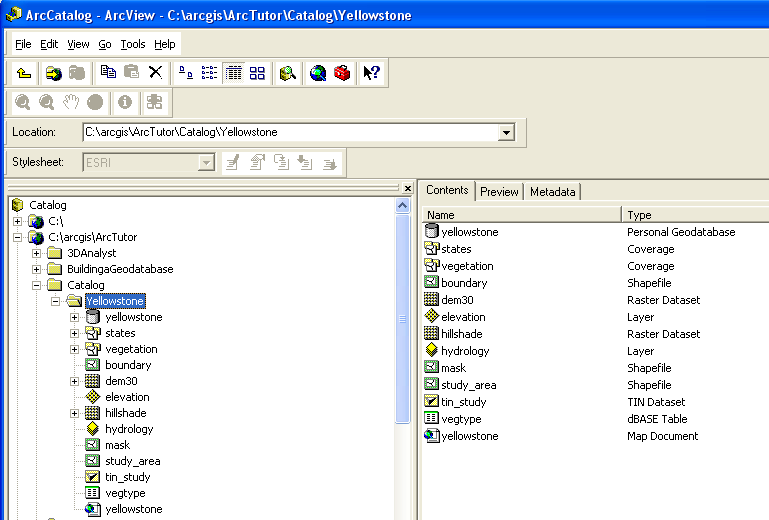Click the Create Thumbnail tool icon
This screenshot has width=769, height=520.
click(x=154, y=102)
